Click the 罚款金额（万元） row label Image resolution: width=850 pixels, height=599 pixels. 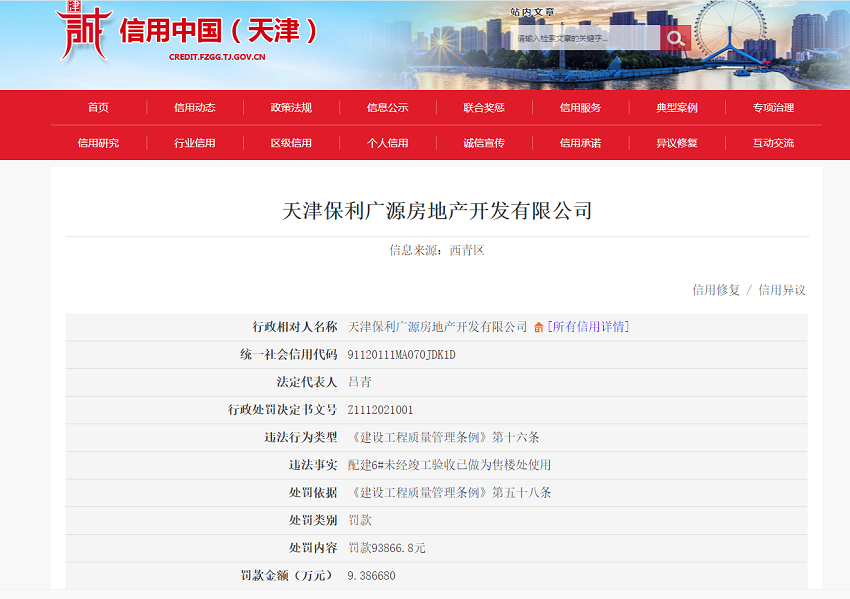click(287, 576)
